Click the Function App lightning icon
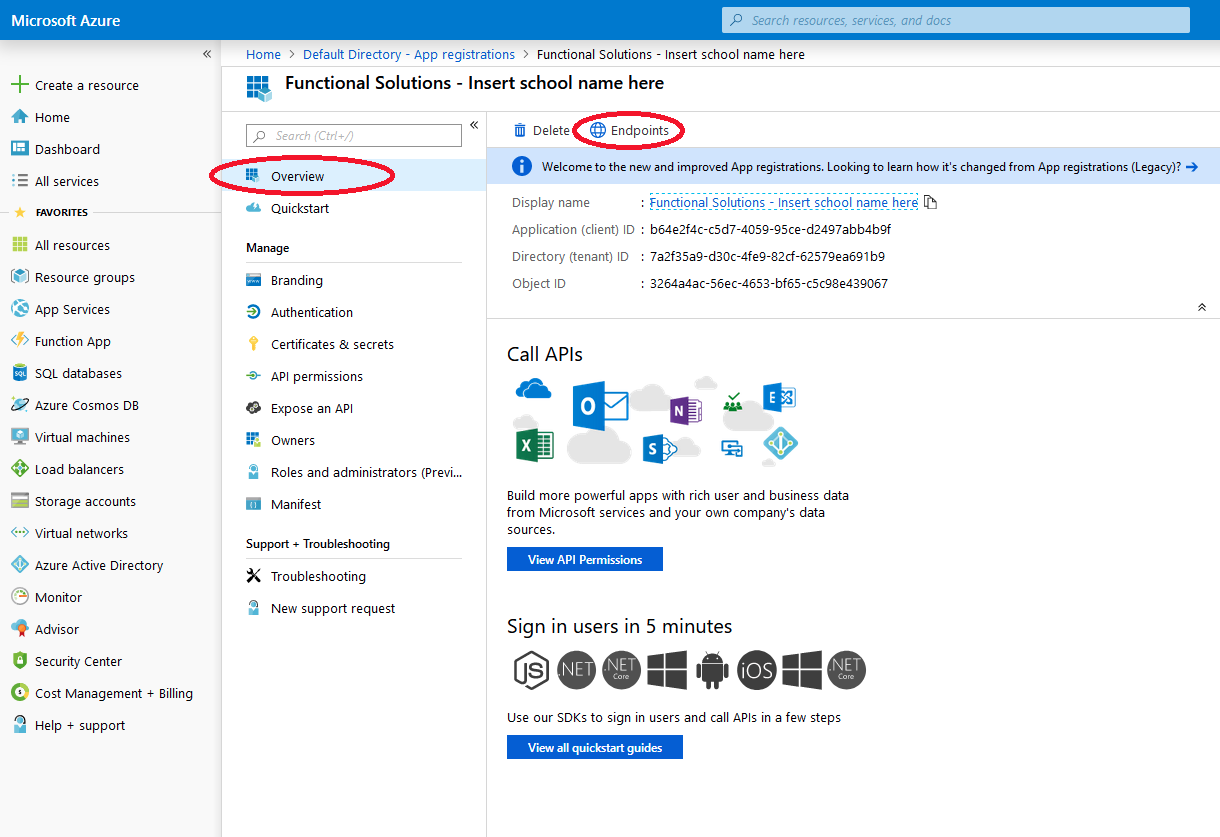 19,341
